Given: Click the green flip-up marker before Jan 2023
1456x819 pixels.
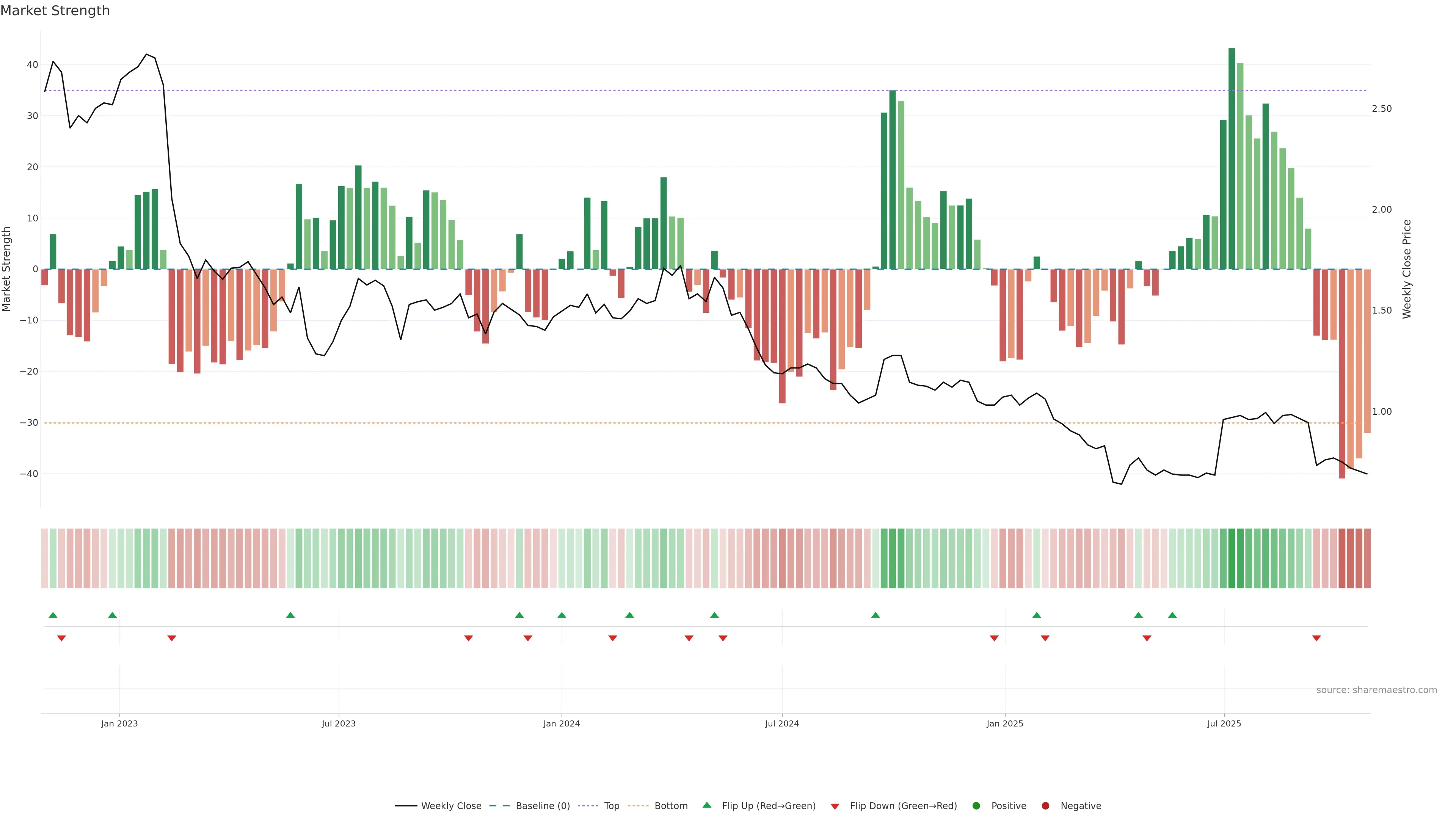Looking at the screenshot, I should pyautogui.click(x=113, y=615).
